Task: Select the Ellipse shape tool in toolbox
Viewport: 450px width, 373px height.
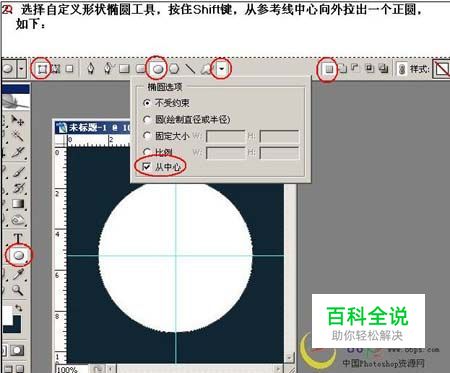Action: point(19,255)
